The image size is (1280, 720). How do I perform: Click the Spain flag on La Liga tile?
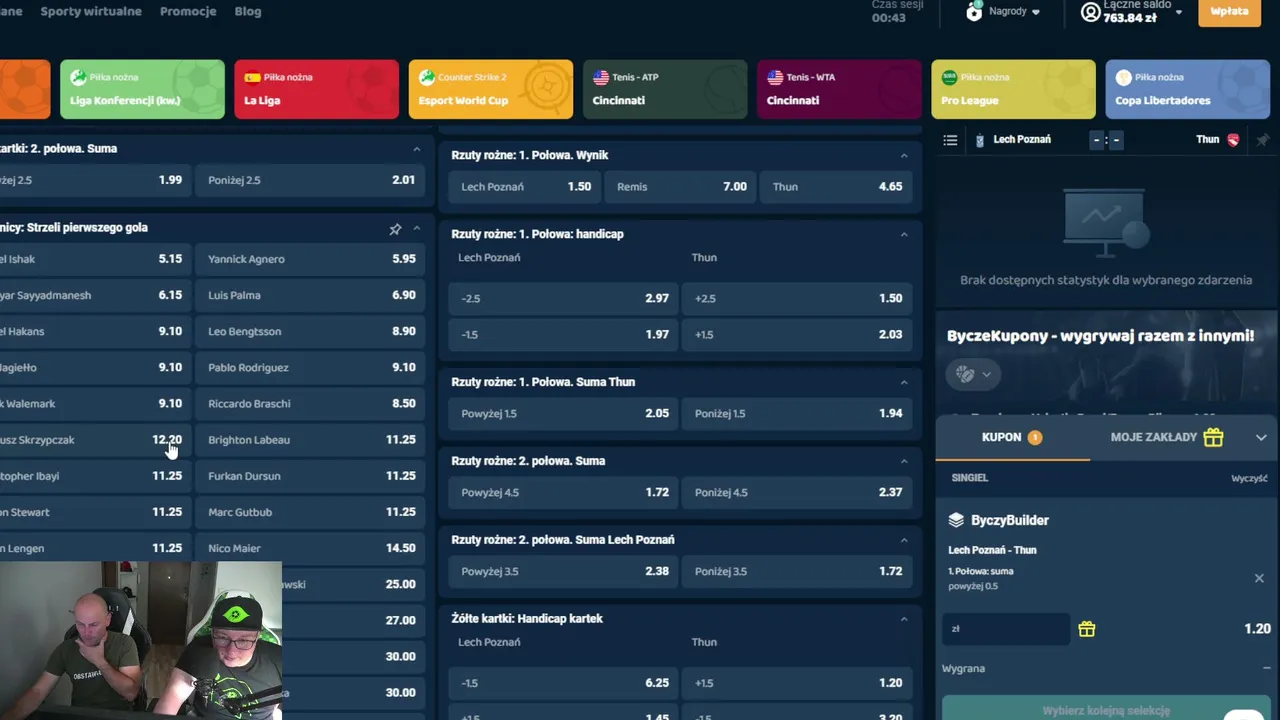pyautogui.click(x=253, y=77)
